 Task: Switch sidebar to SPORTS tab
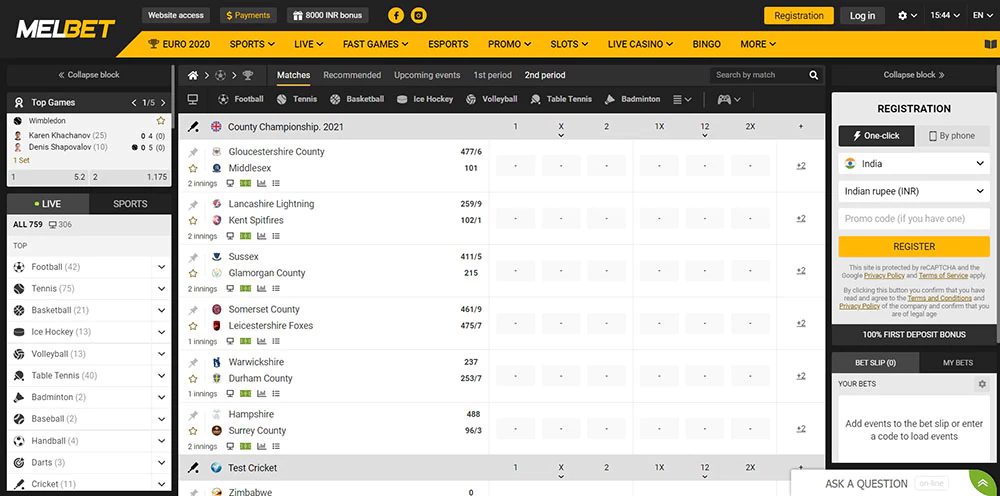130,204
